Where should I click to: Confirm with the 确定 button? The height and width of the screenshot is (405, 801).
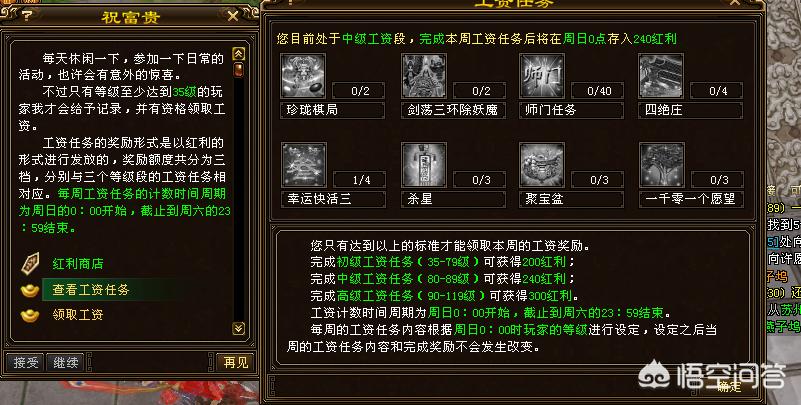(x=728, y=386)
